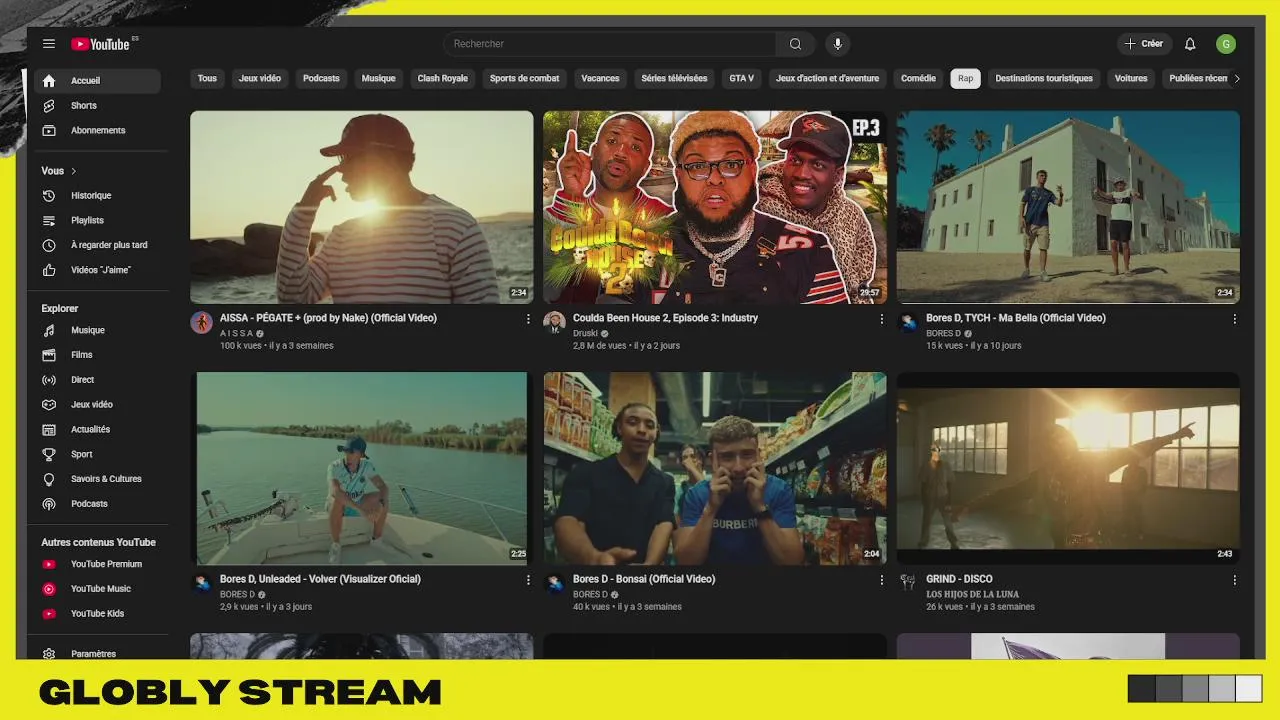This screenshot has height=720, width=1280.
Task: Play the AISSA - PÉGATE thumbnail
Action: pyautogui.click(x=362, y=207)
